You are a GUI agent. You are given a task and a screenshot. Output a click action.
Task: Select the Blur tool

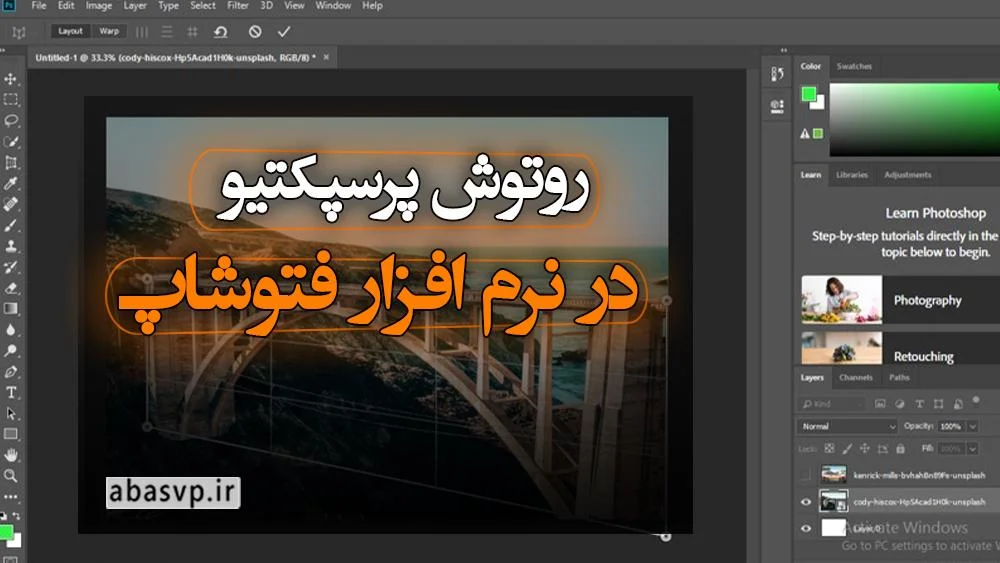(x=11, y=330)
